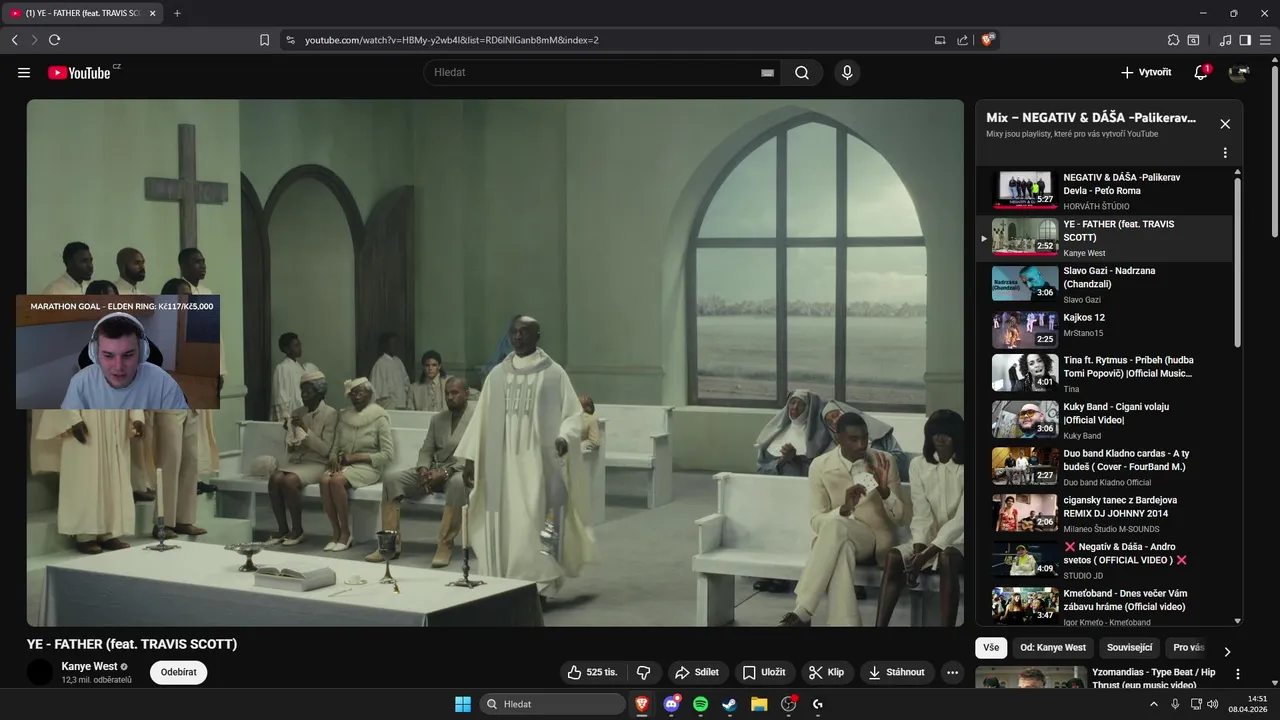Open OBS Studio from the taskbar
Image resolution: width=1280 pixels, height=720 pixels.
click(789, 704)
